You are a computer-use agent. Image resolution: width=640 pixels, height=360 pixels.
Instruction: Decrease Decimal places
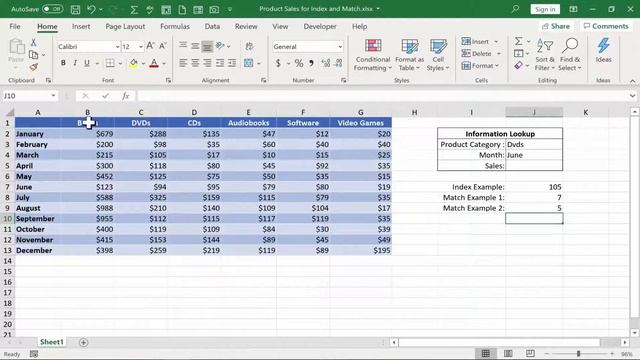338,63
